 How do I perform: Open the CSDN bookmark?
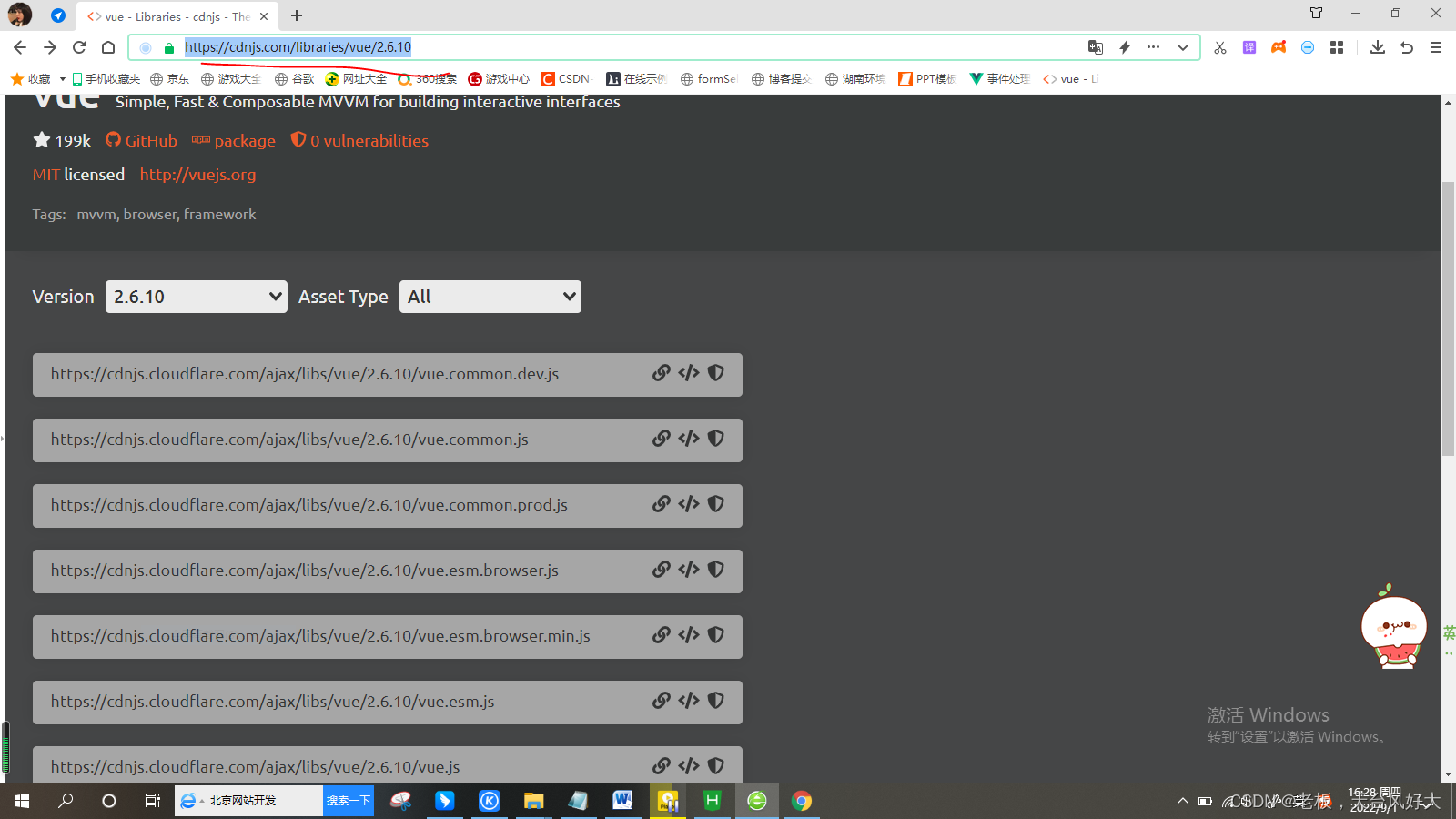(566, 79)
